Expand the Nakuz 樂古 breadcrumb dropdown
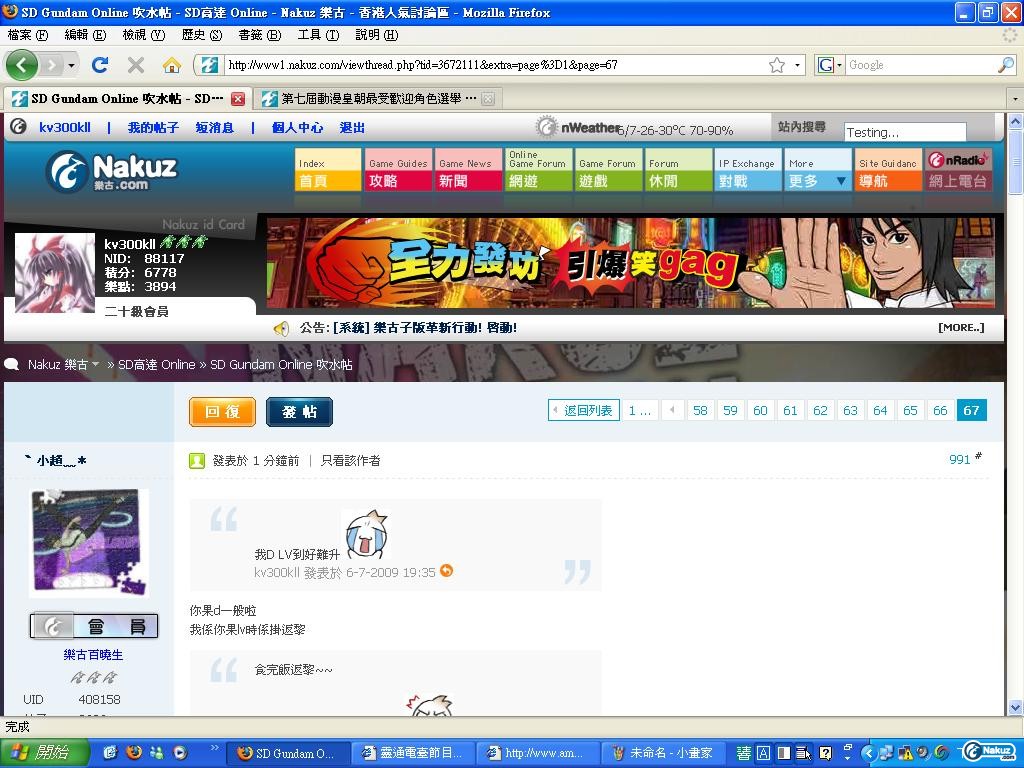This screenshot has height=768, width=1024. tap(96, 364)
